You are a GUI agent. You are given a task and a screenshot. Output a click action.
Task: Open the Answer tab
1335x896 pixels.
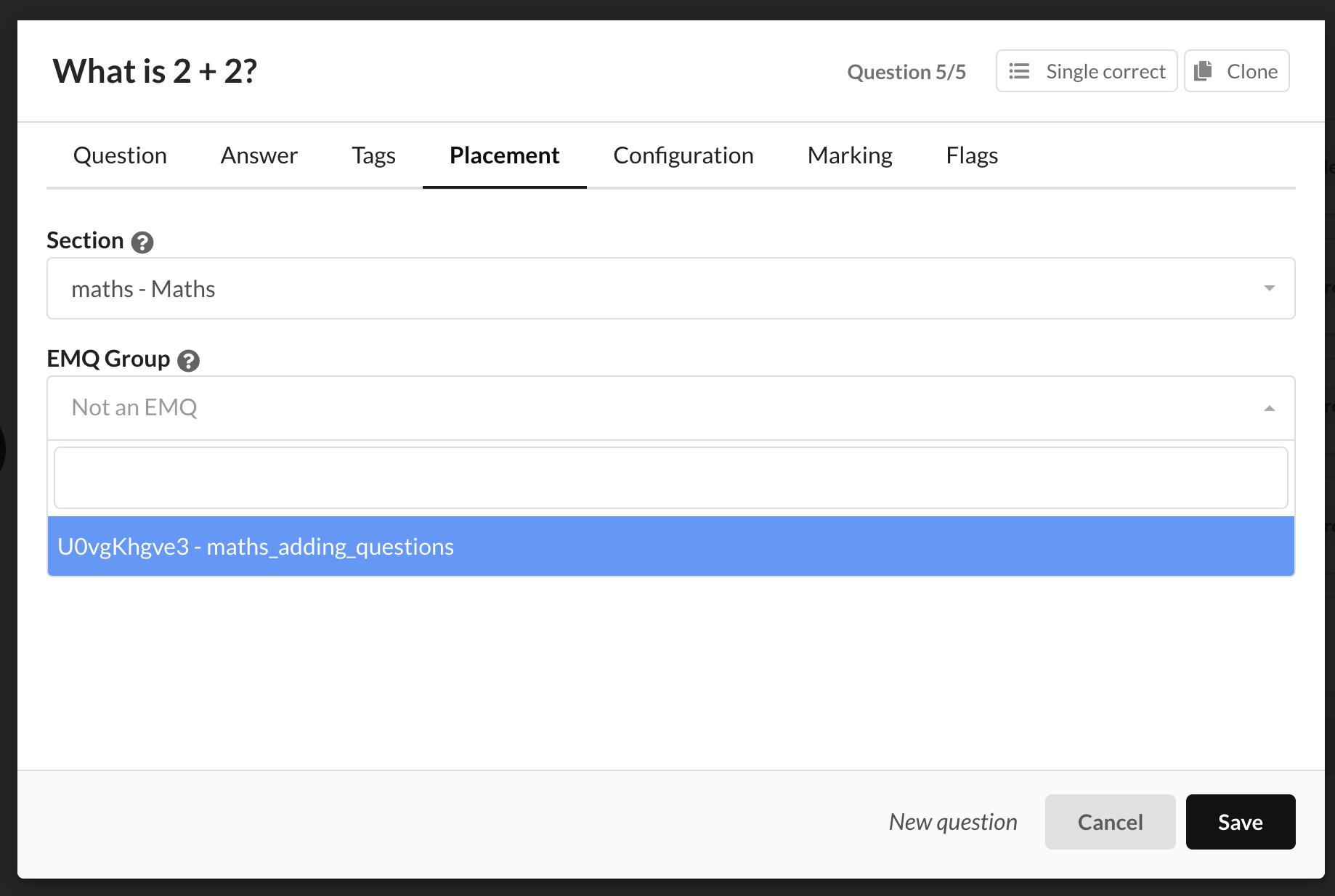259,155
